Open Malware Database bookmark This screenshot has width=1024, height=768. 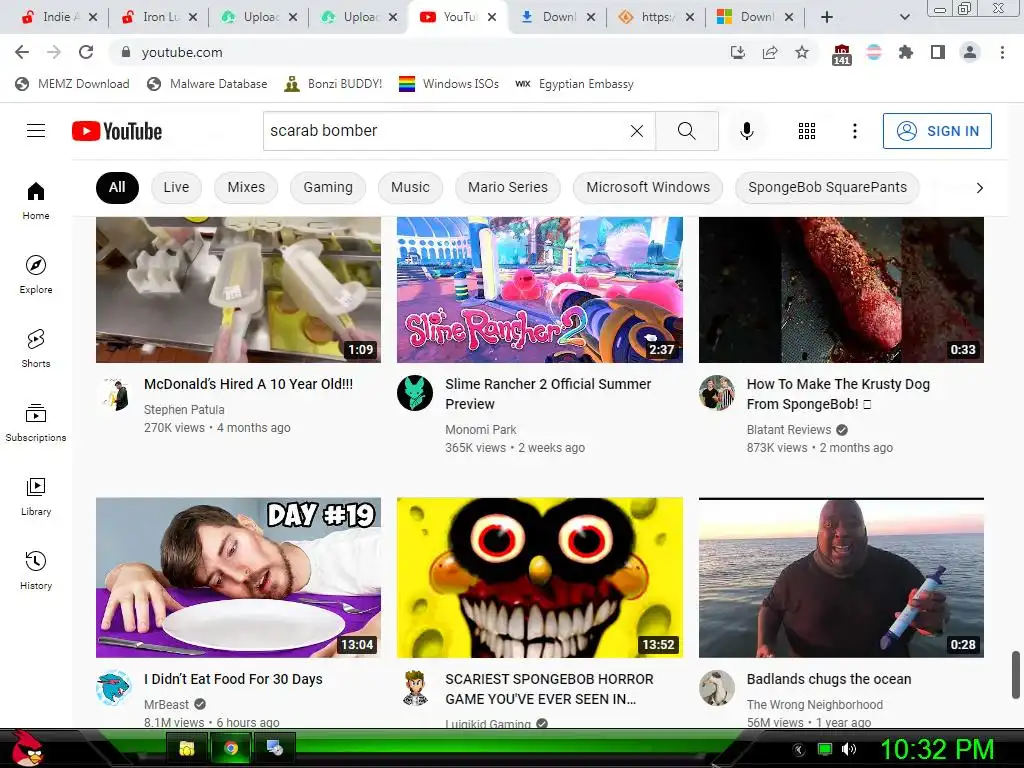pyautogui.click(x=208, y=84)
